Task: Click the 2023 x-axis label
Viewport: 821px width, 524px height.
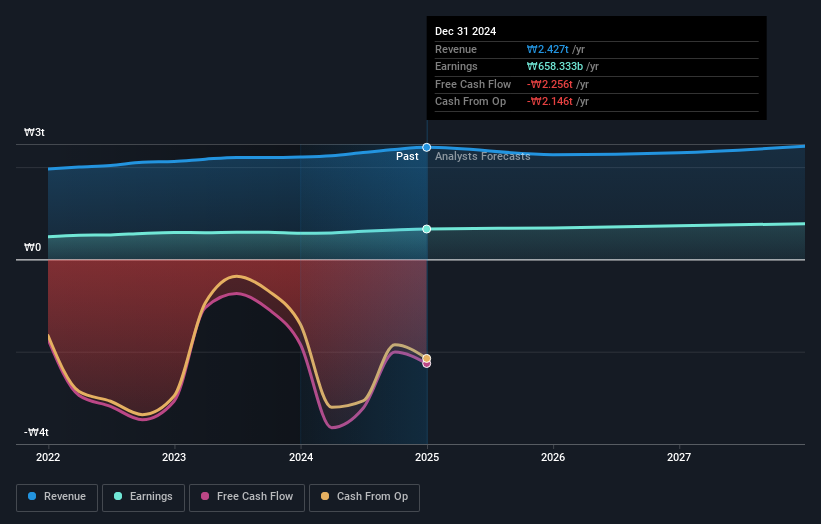Action: (x=174, y=457)
